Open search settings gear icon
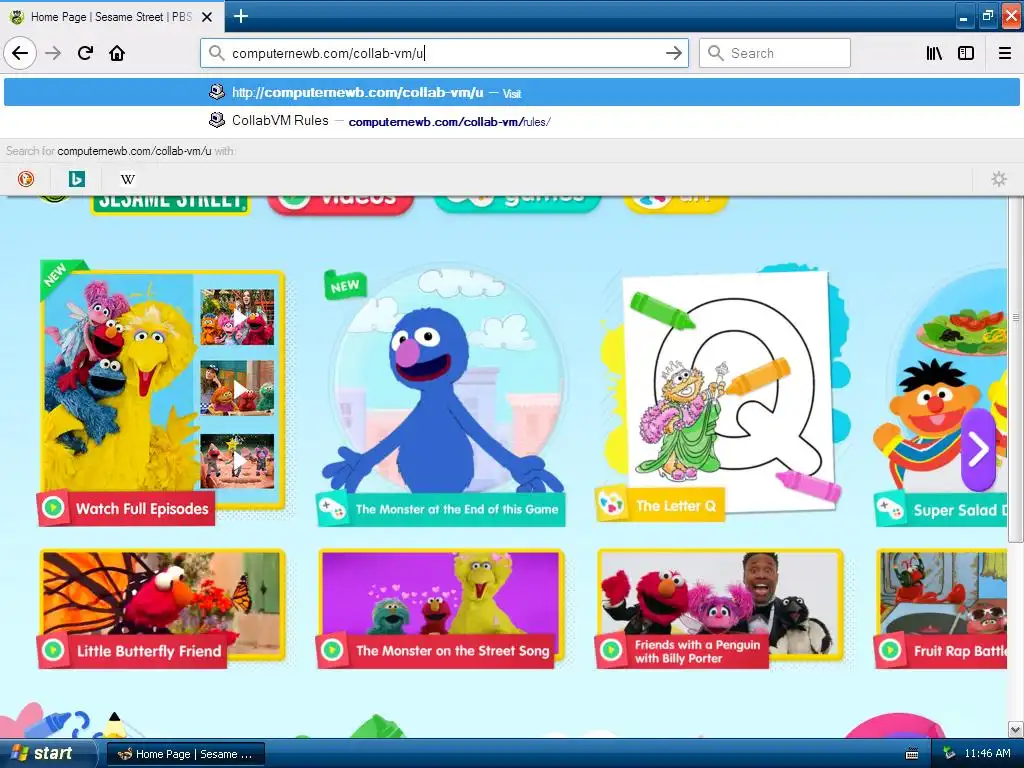The image size is (1024, 768). (x=999, y=179)
